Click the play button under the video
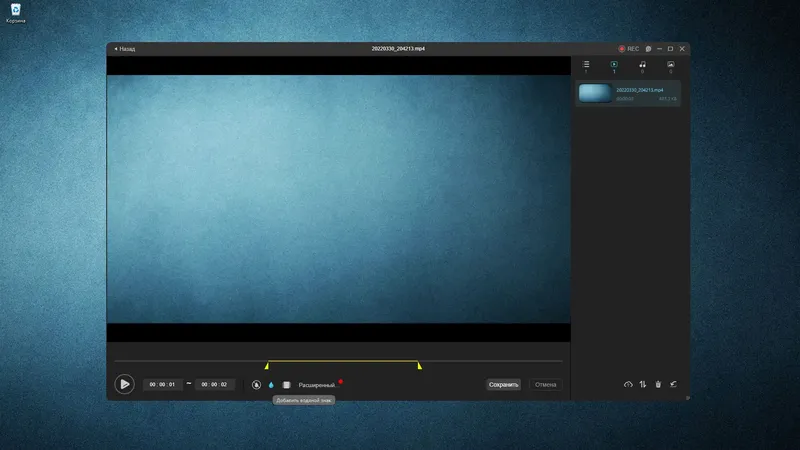 click(124, 384)
